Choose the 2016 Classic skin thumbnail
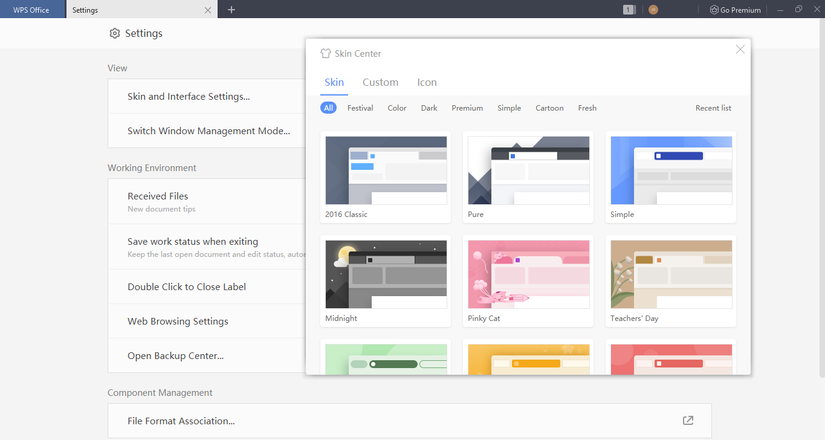 point(386,171)
